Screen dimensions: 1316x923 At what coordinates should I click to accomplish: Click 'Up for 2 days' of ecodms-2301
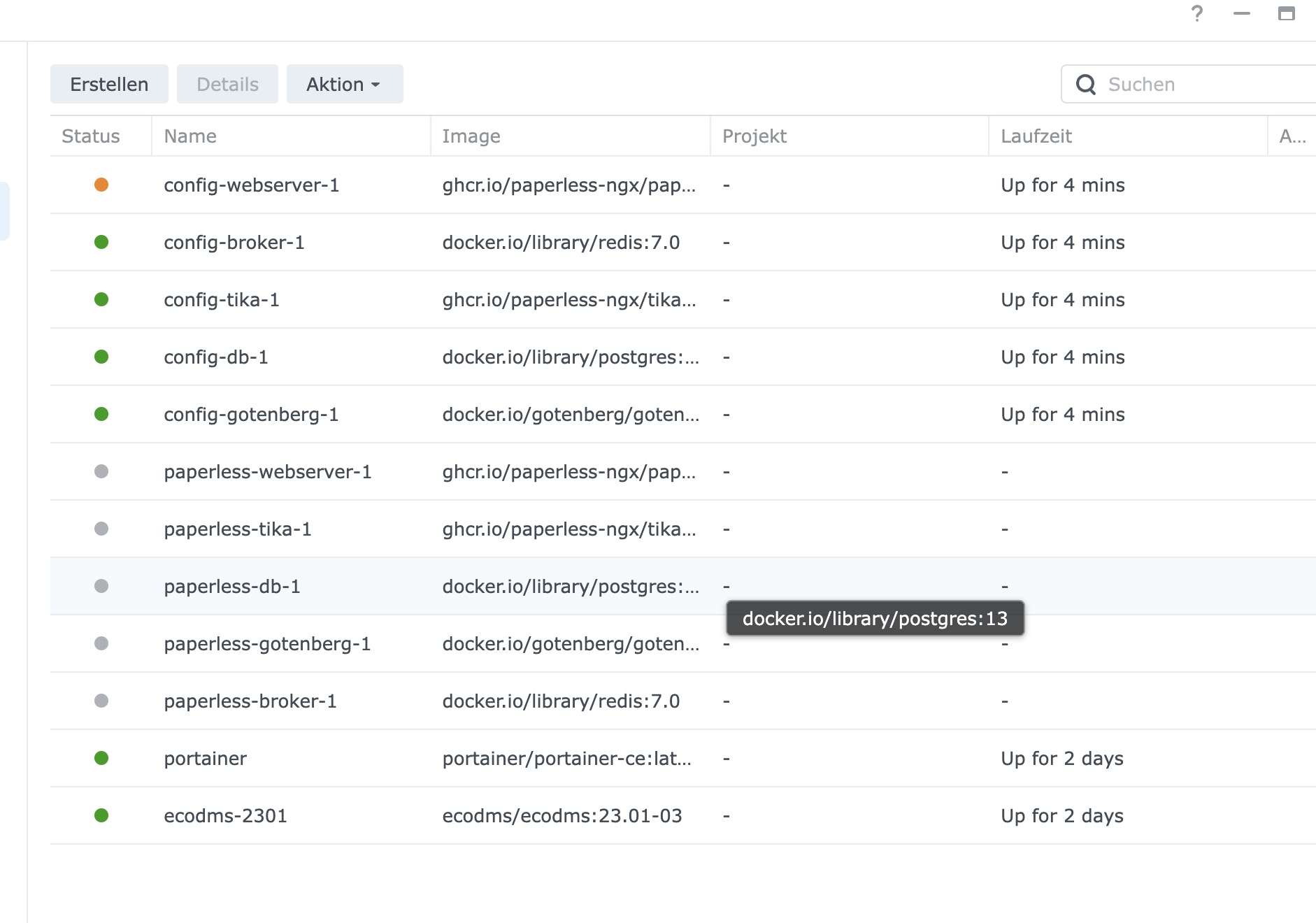click(x=1062, y=816)
